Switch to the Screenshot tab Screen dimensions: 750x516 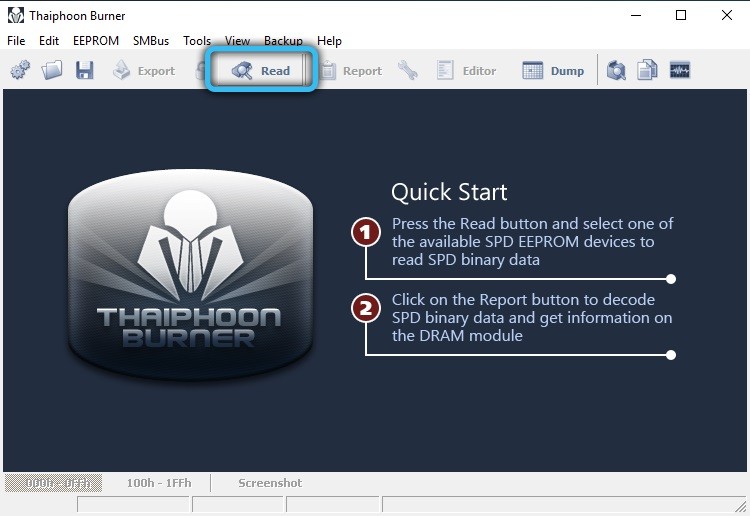coord(270,483)
